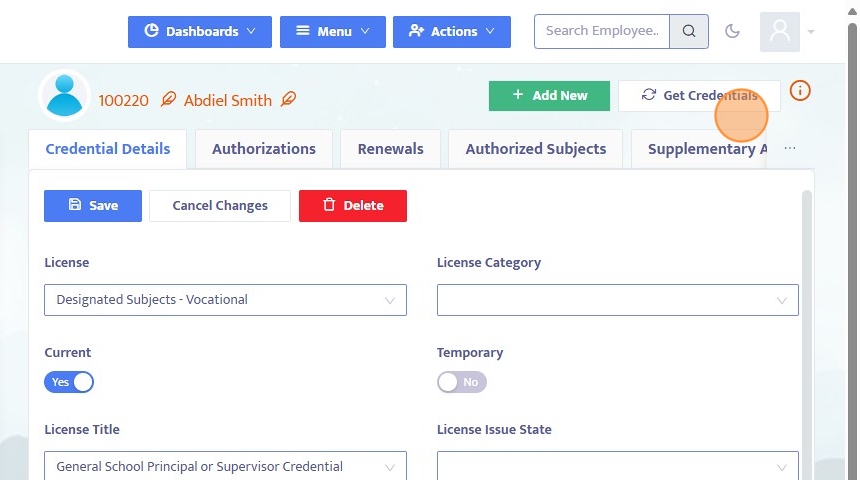860x480 pixels.
Task: Turn off the Current toggle
Action: point(69,382)
